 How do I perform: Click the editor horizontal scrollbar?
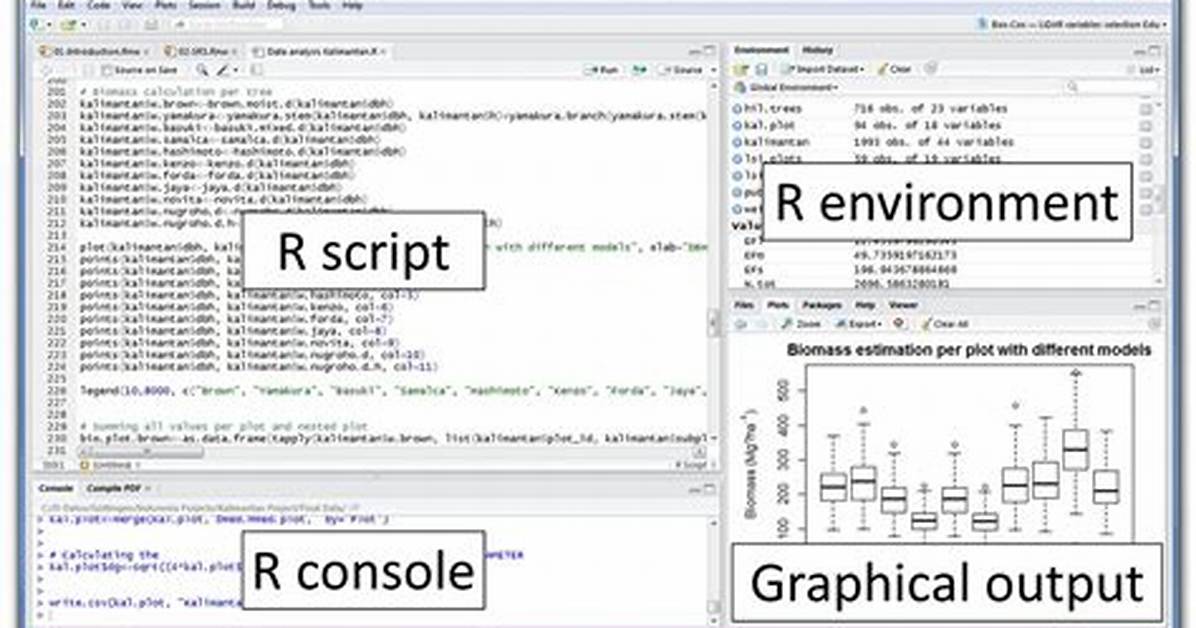141,452
